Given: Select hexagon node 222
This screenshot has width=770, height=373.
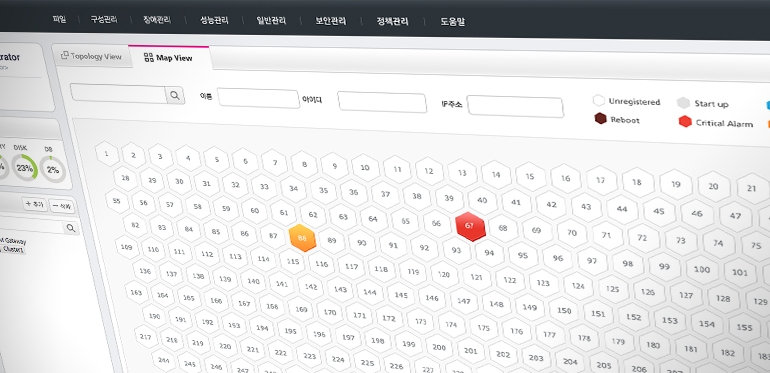Looking at the screenshot, I should click(x=280, y=352).
